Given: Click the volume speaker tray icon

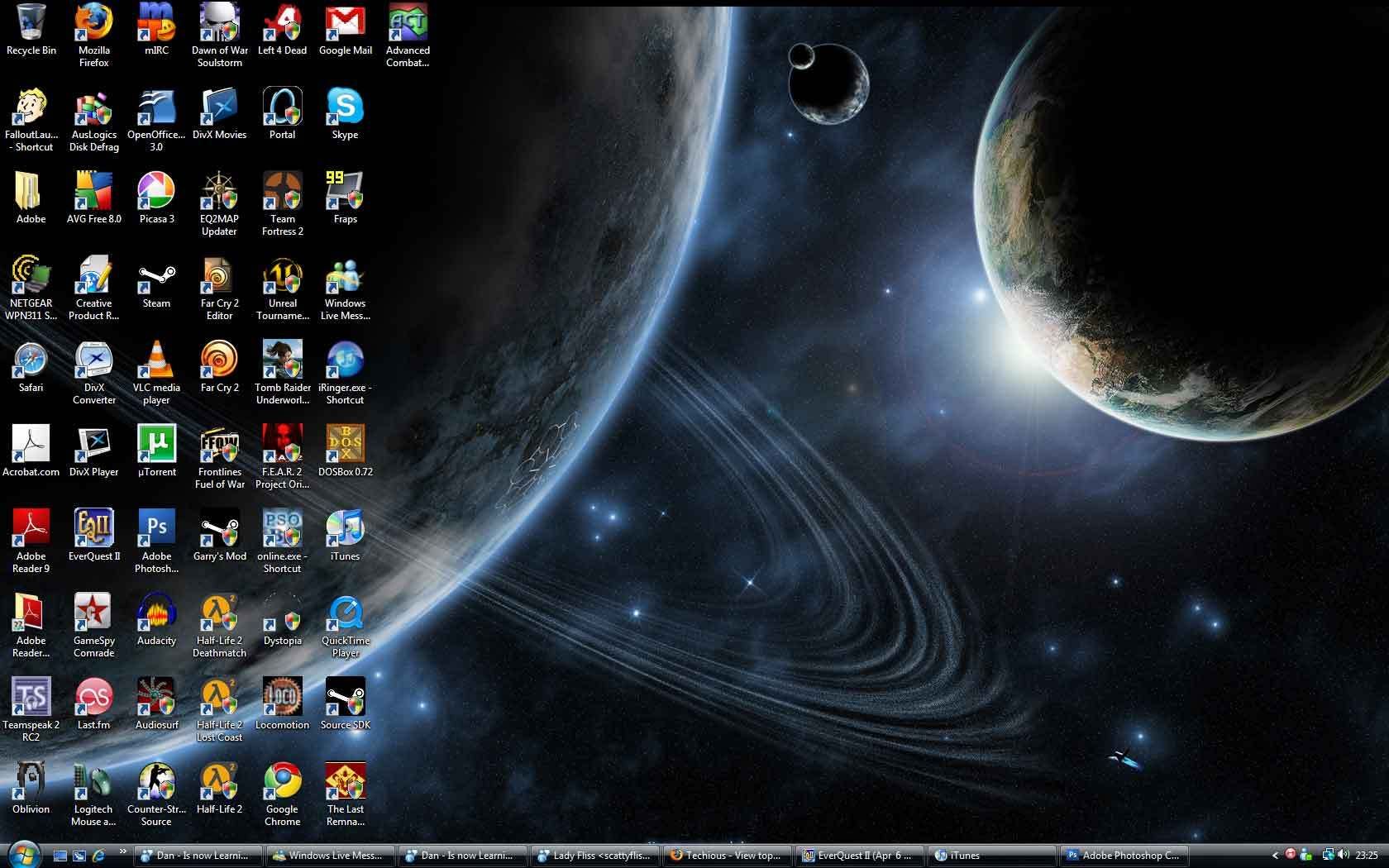Looking at the screenshot, I should click(1343, 855).
